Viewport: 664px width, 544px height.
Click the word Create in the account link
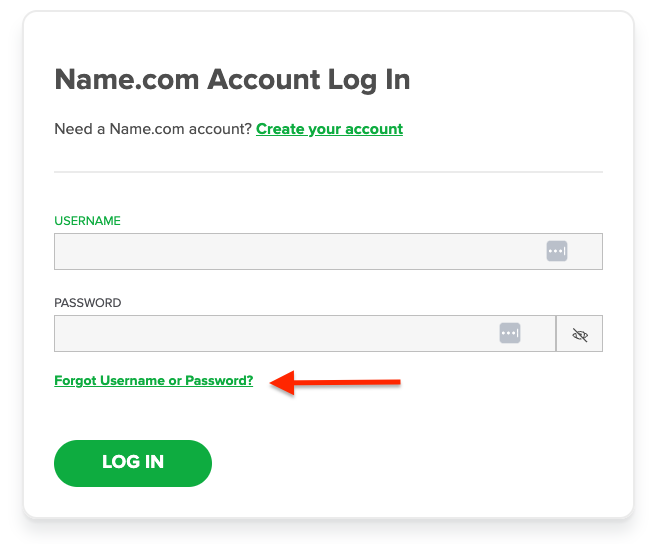[x=280, y=129]
